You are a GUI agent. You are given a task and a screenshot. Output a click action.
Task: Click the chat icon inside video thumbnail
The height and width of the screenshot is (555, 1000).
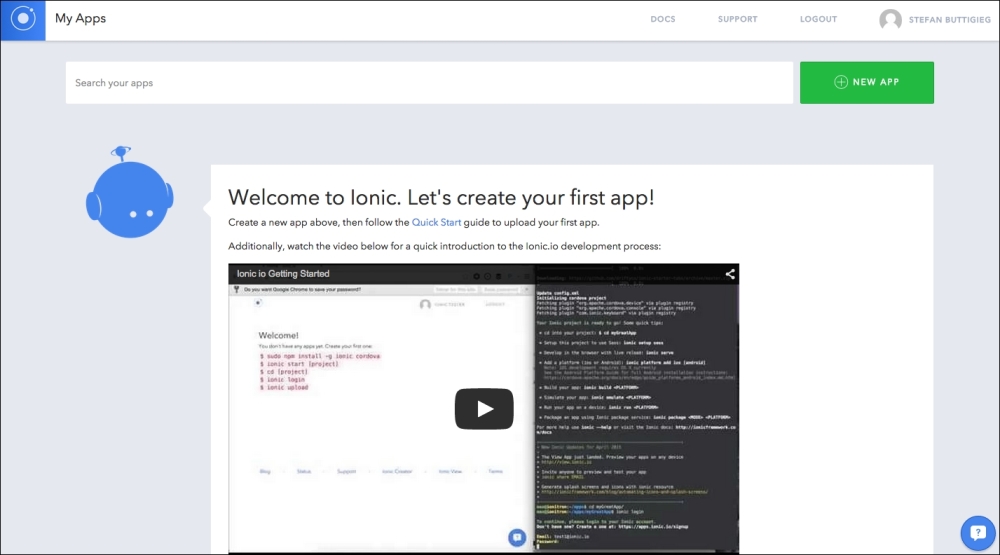(x=517, y=538)
